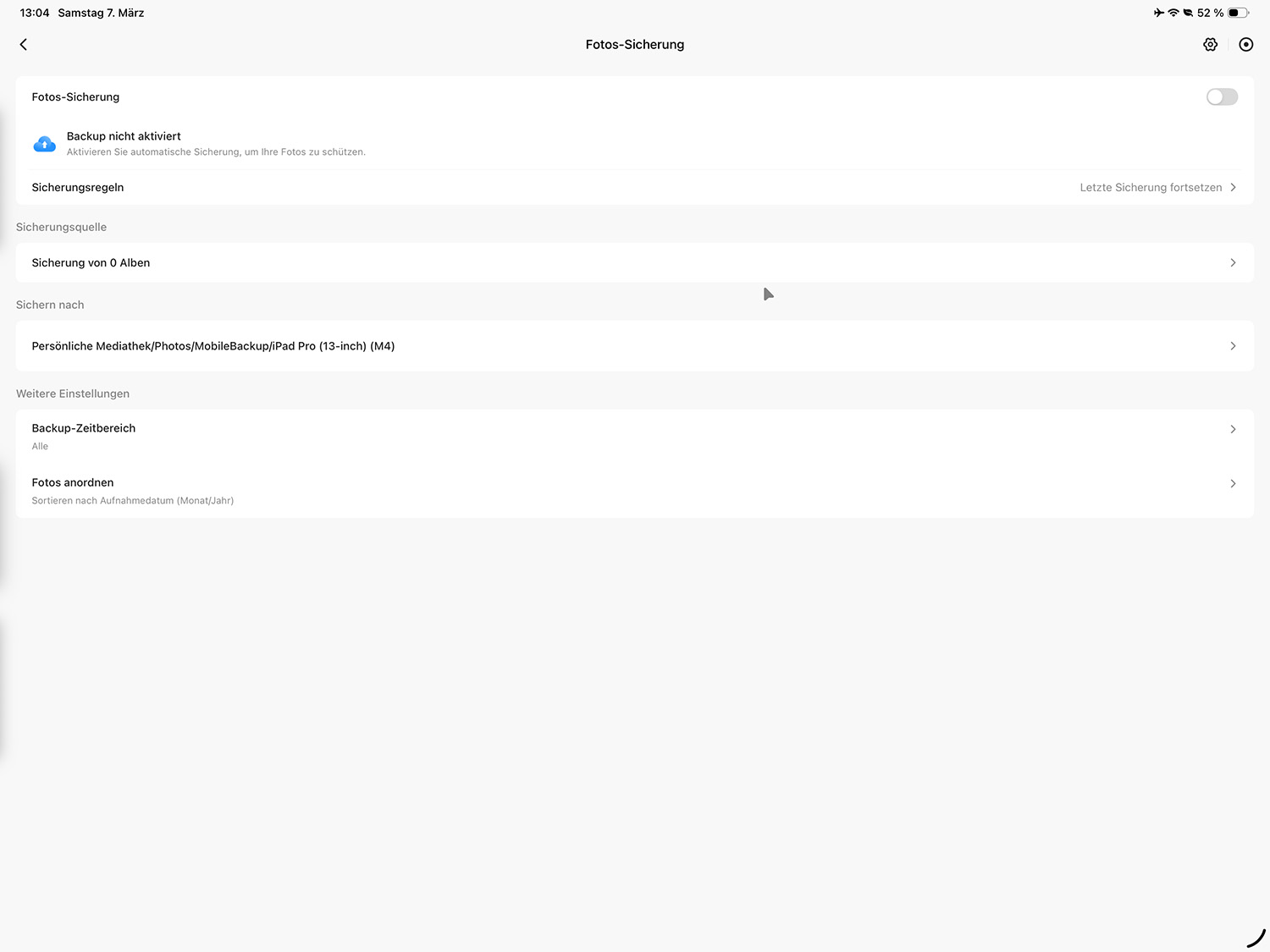Tap the battery indicator icon
The width and height of the screenshot is (1270, 952).
(1238, 13)
